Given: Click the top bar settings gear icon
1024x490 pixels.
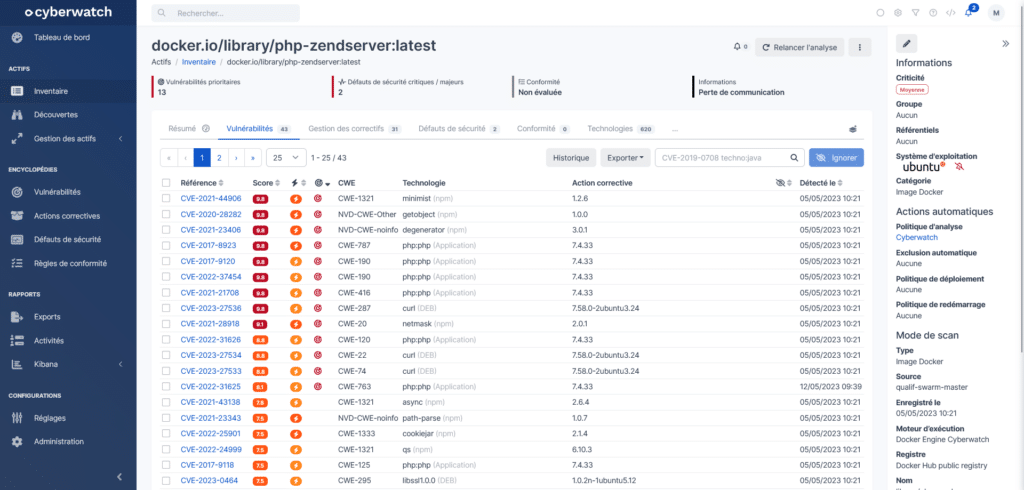Looking at the screenshot, I should pyautogui.click(x=898, y=12).
